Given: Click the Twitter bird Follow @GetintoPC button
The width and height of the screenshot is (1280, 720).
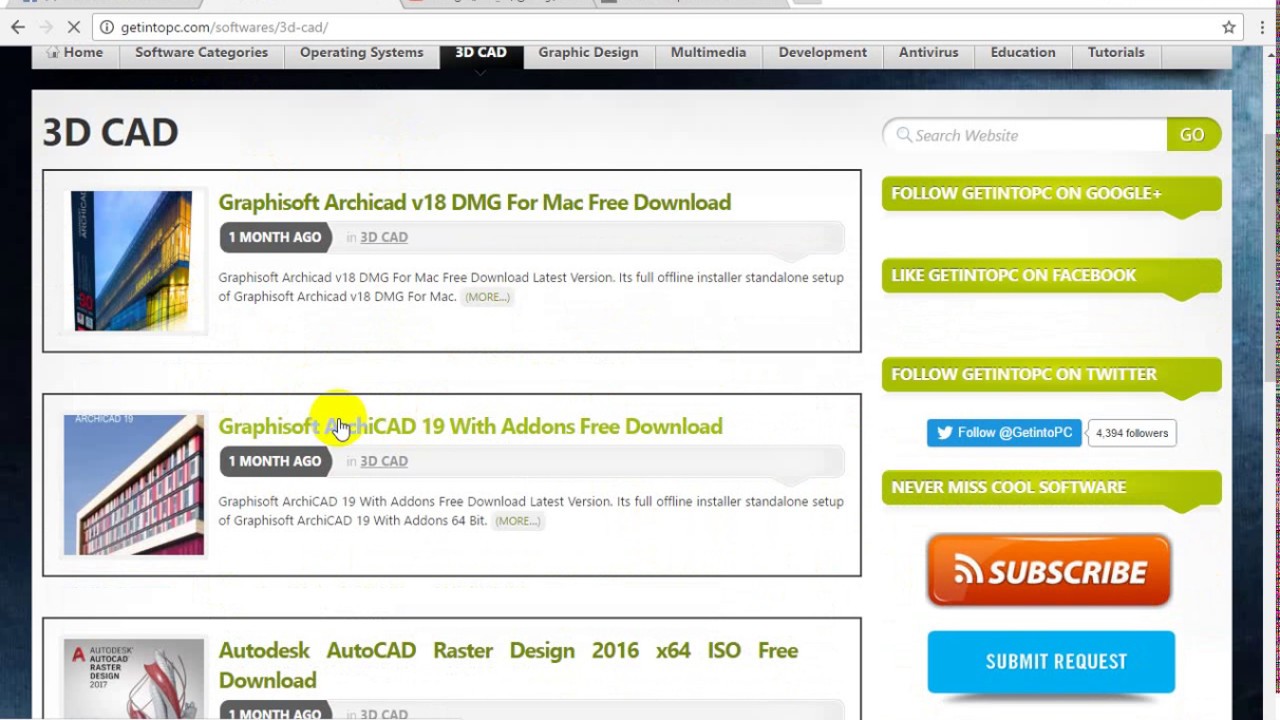Looking at the screenshot, I should pos(1004,432).
